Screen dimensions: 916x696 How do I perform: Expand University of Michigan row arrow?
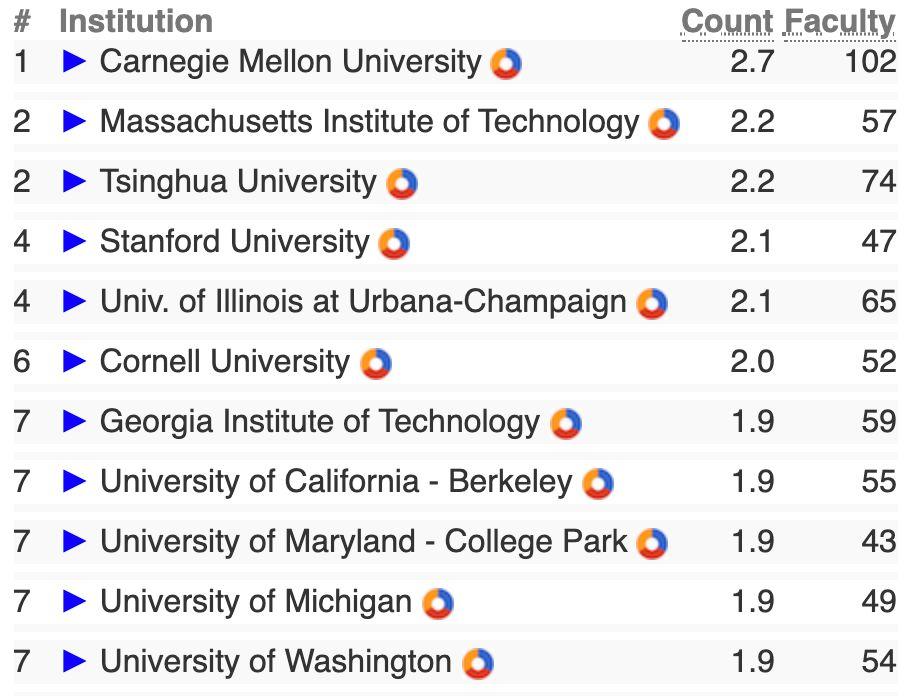pos(74,602)
